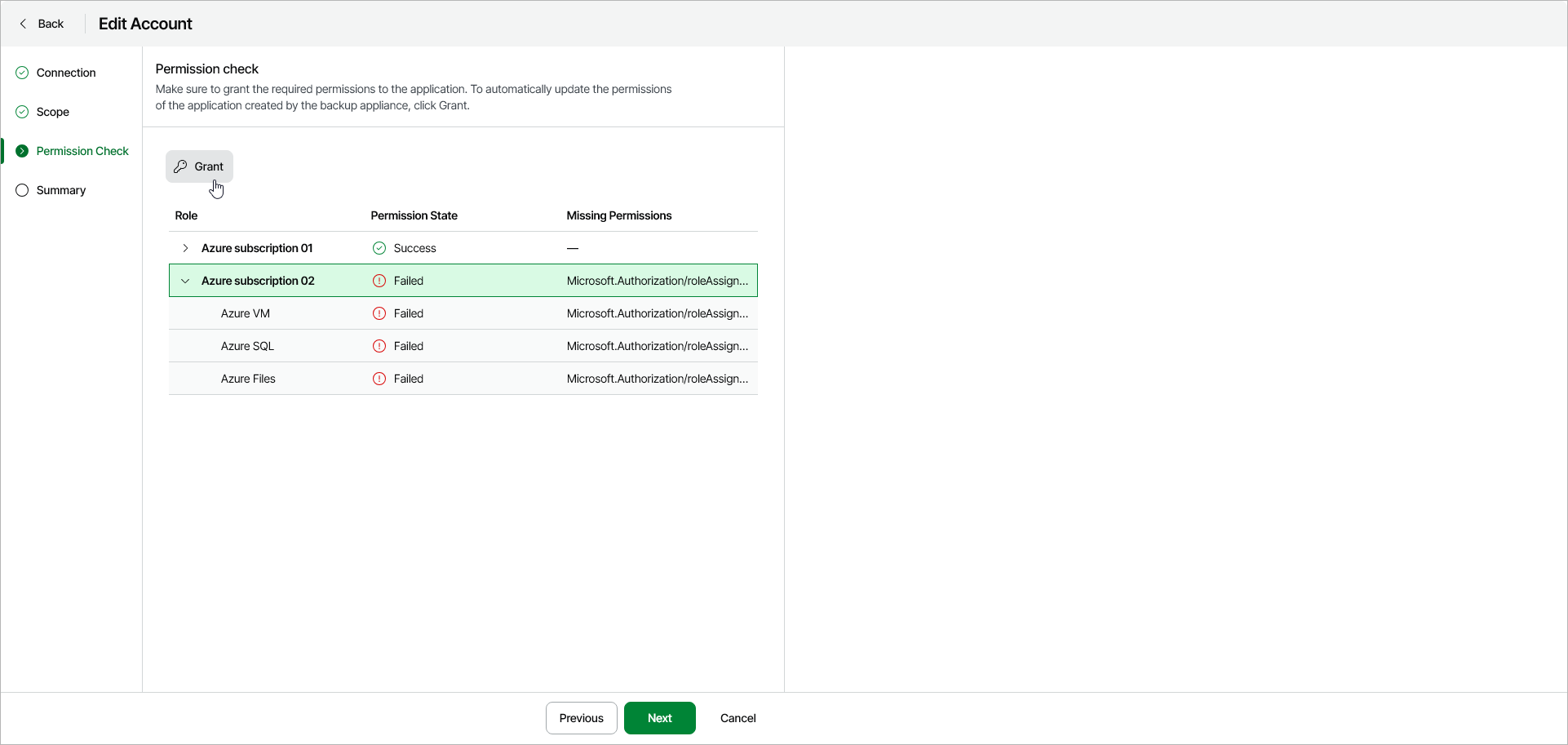1568x745 pixels.
Task: Select the Permission Check step
Action: 82,151
